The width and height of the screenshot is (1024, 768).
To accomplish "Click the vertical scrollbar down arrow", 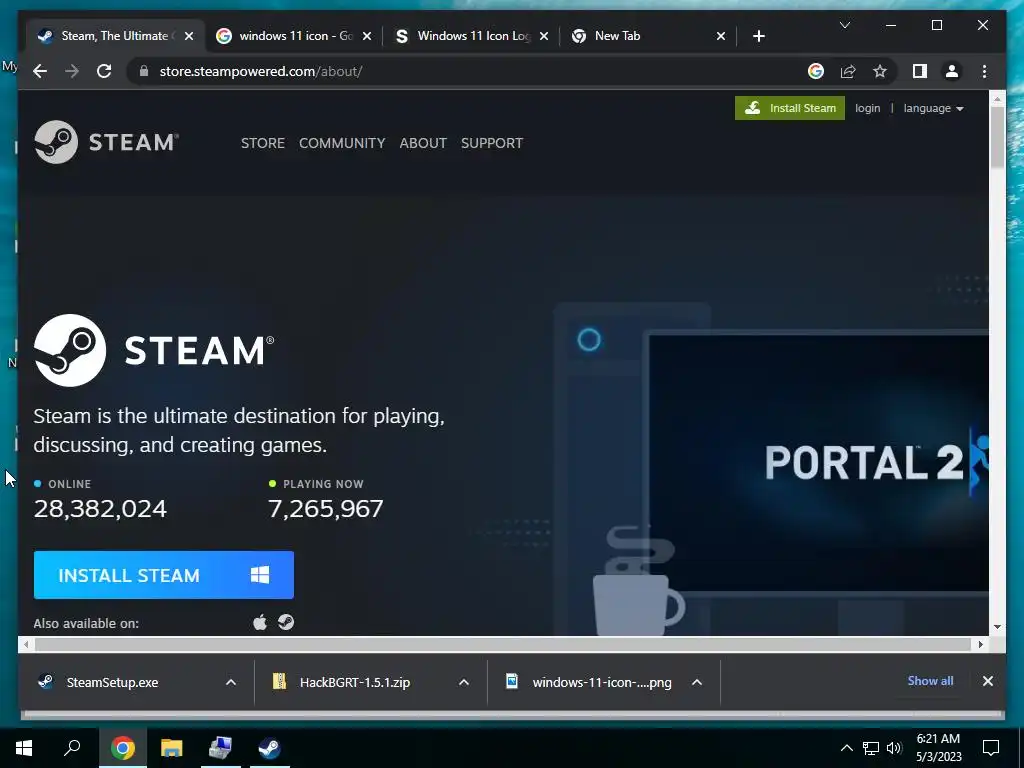I will (997, 627).
